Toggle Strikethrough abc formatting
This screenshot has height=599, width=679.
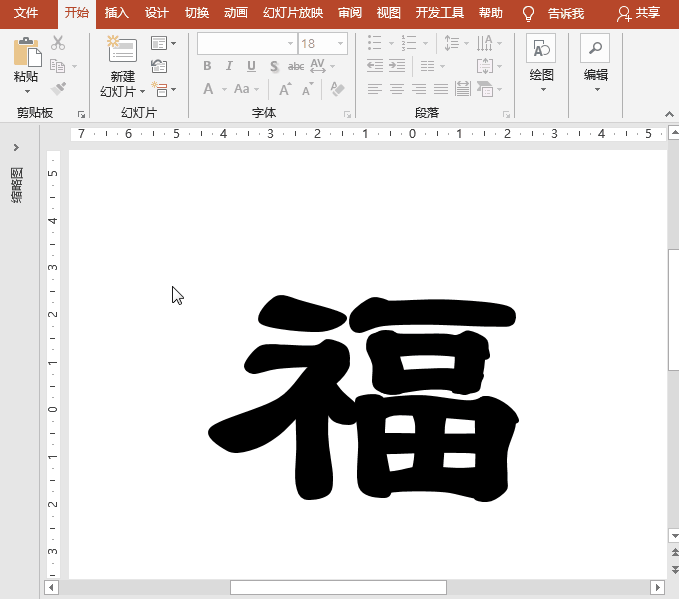(296, 66)
